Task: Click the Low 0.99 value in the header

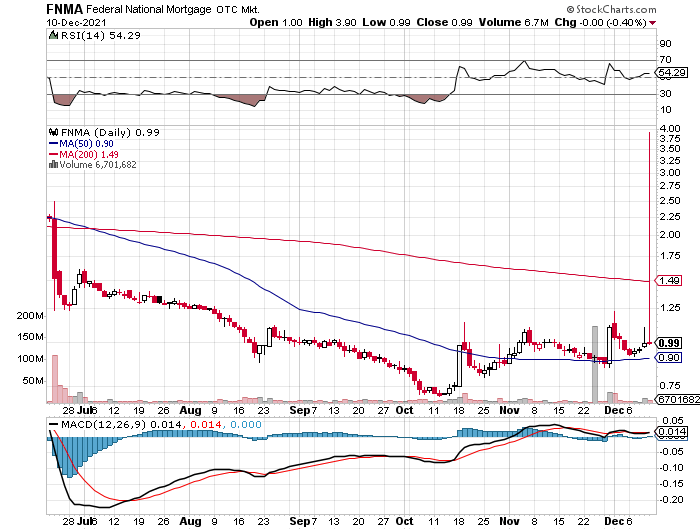Action: click(386, 22)
